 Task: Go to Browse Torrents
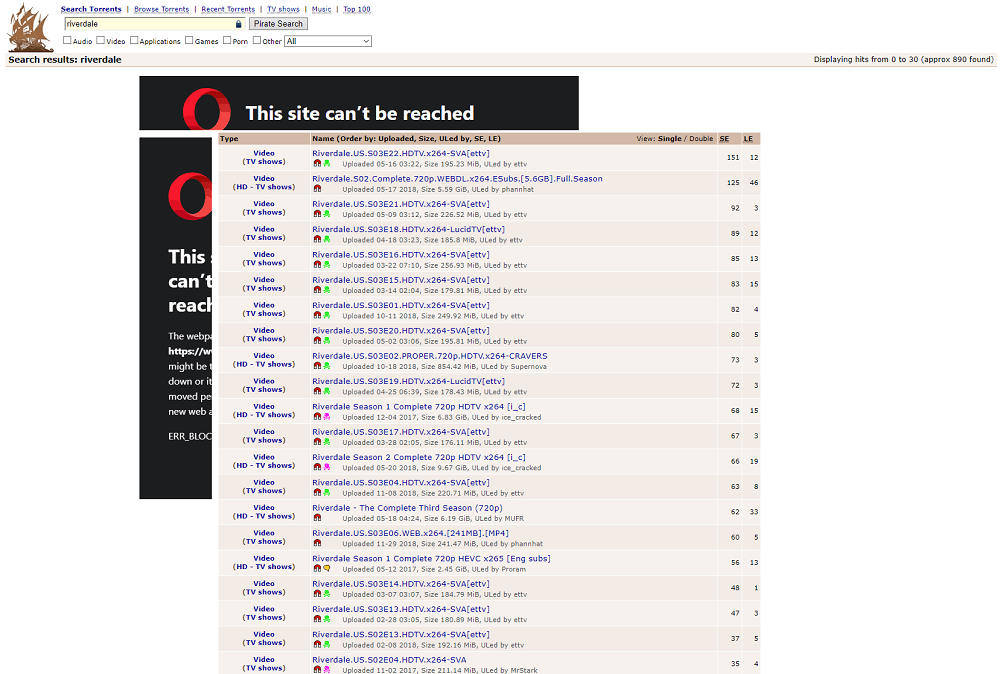[161, 9]
